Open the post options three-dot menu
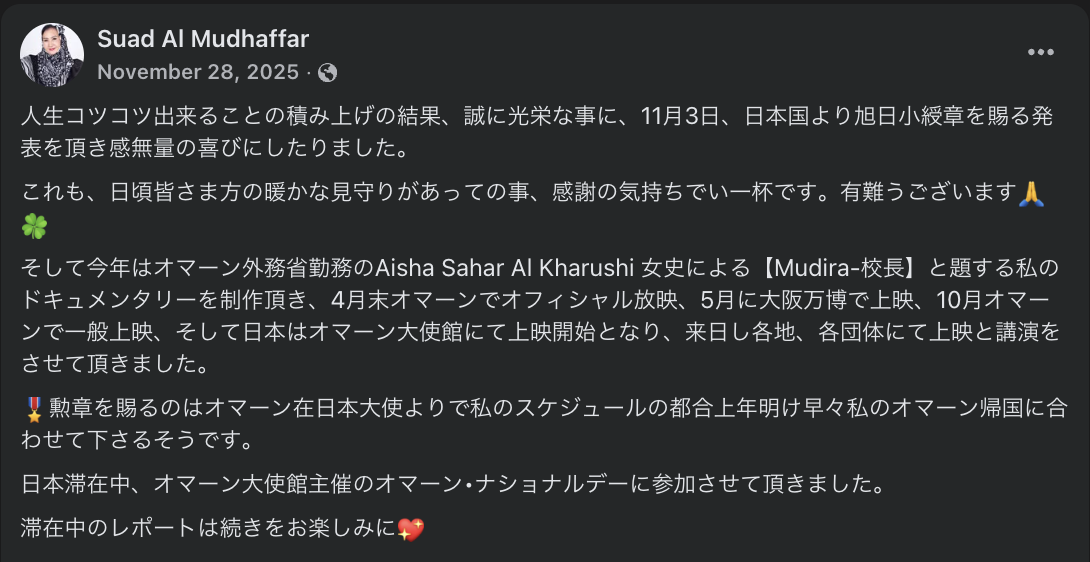Screen dimensions: 1090x562 click(x=1041, y=53)
